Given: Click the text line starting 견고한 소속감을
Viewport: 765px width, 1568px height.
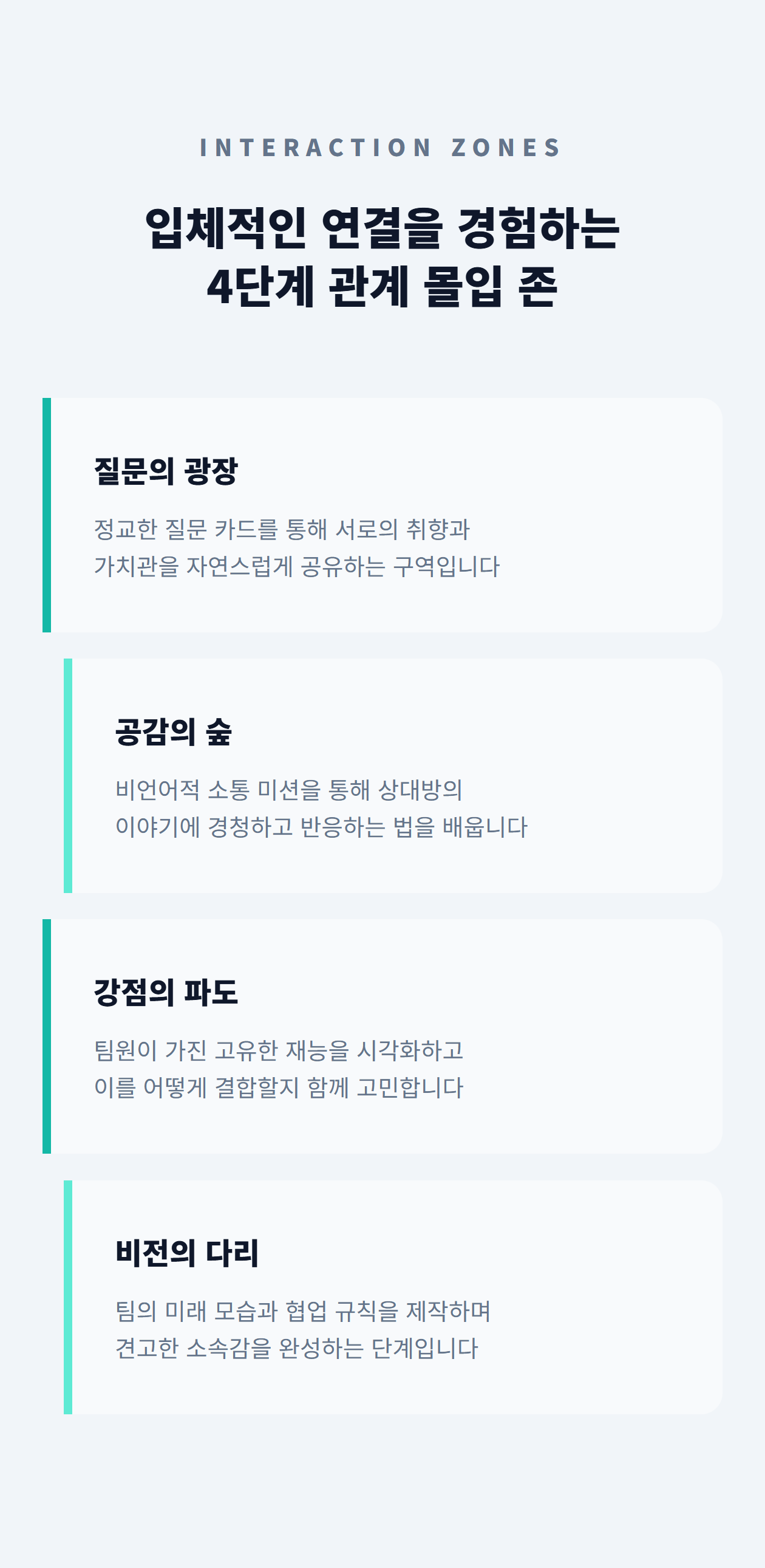Looking at the screenshot, I should tap(297, 1347).
